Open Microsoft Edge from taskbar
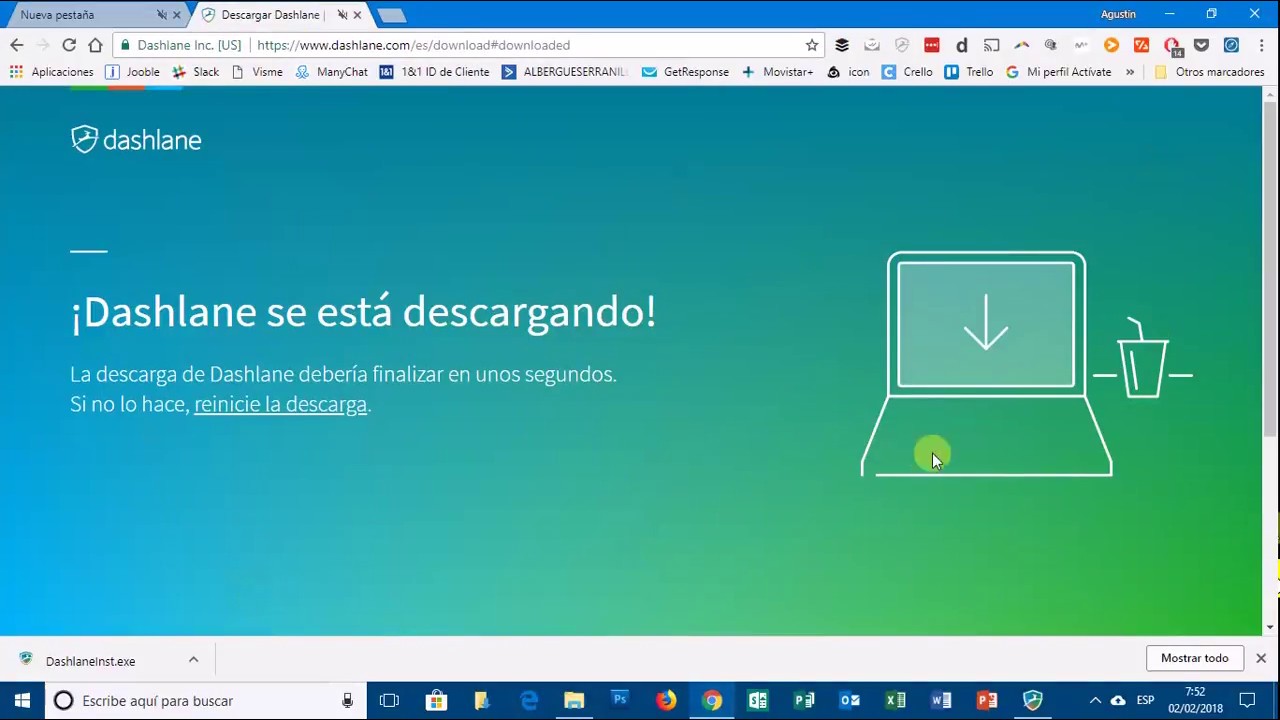This screenshot has width=1280, height=720. click(528, 701)
